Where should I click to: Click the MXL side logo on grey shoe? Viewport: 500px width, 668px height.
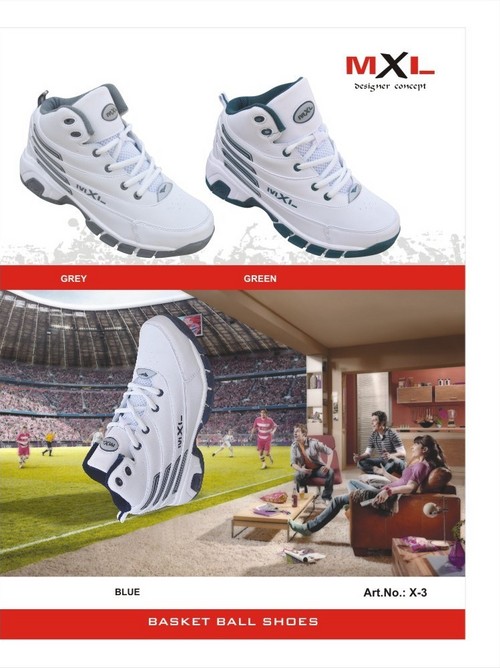(91, 193)
